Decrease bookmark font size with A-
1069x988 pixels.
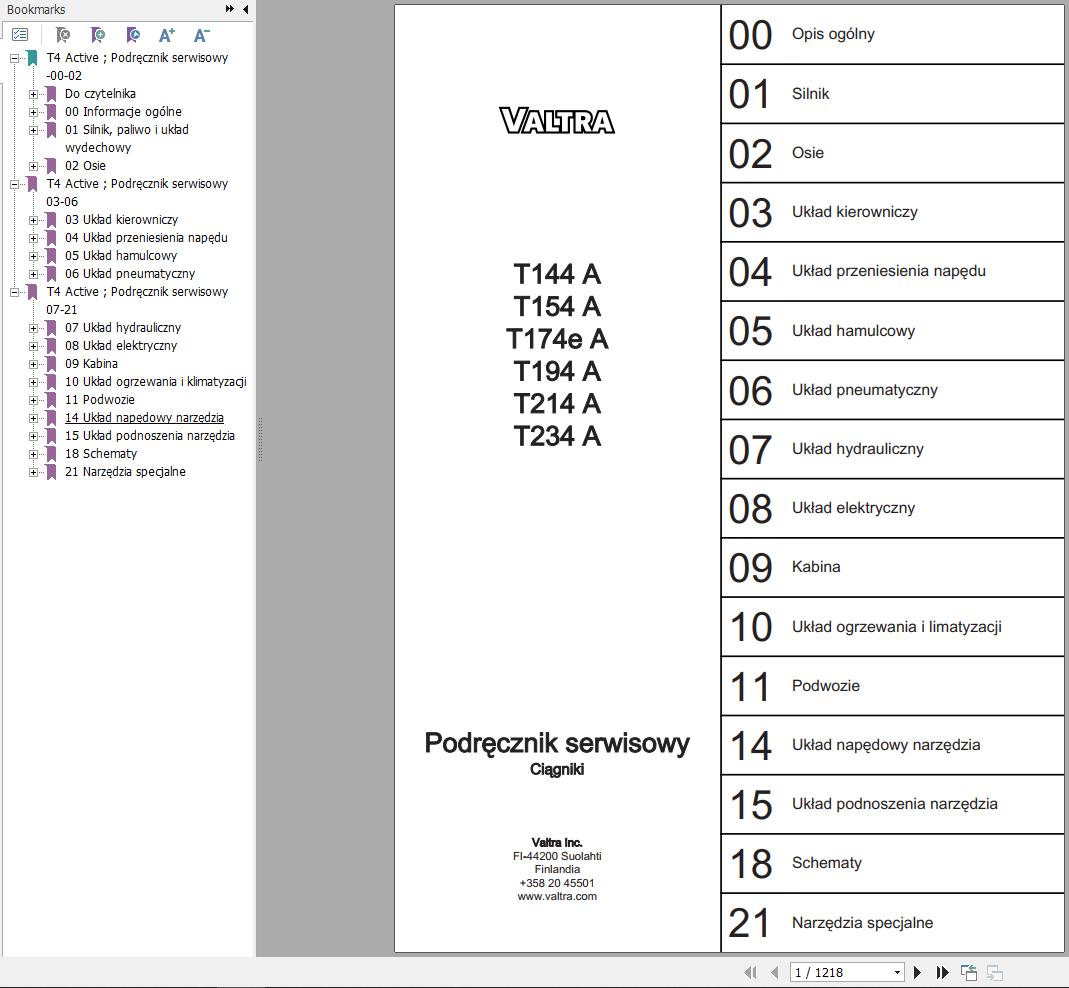coord(202,35)
